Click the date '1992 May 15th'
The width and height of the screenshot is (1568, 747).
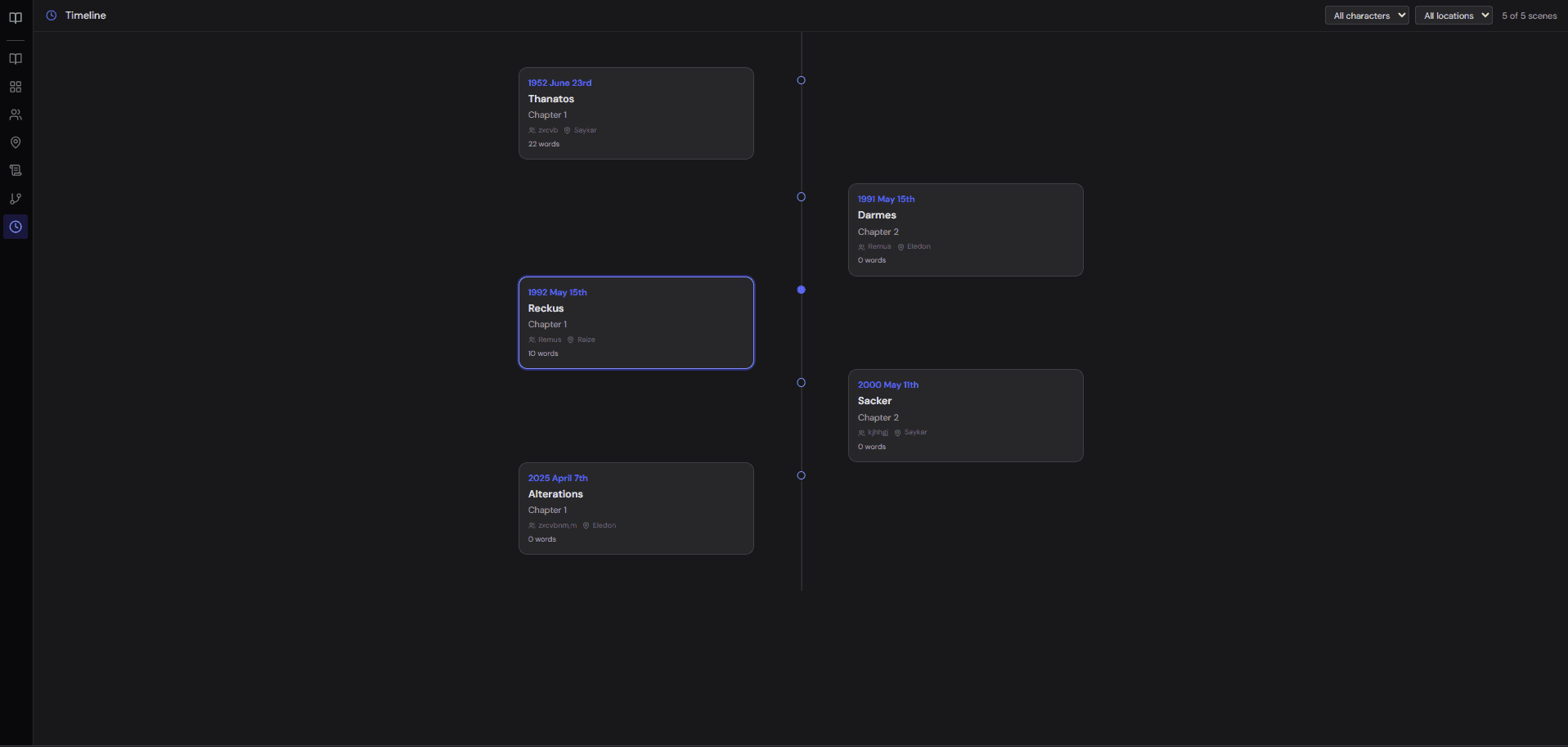pyautogui.click(x=557, y=292)
